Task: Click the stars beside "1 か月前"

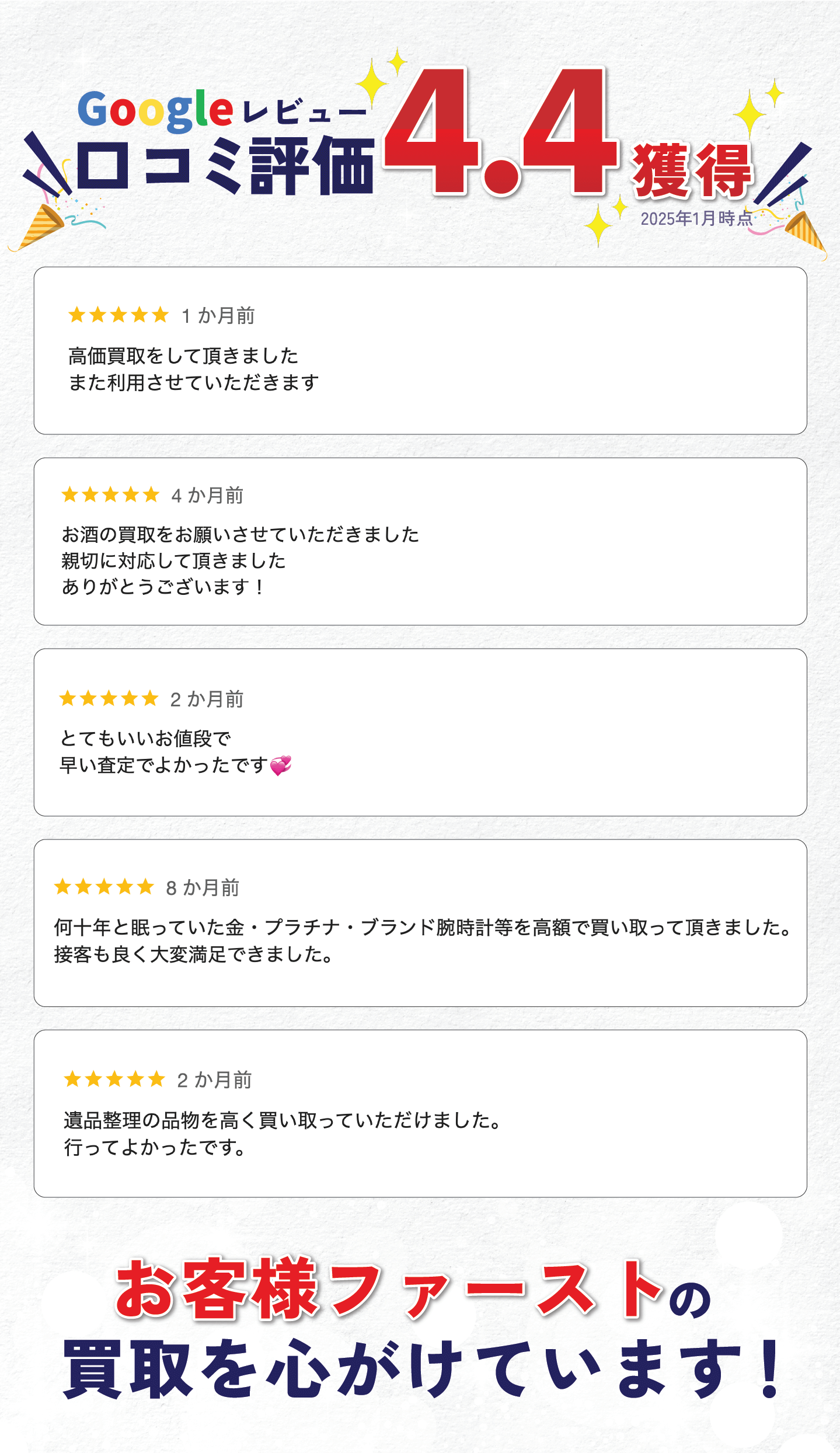Action: tap(118, 315)
